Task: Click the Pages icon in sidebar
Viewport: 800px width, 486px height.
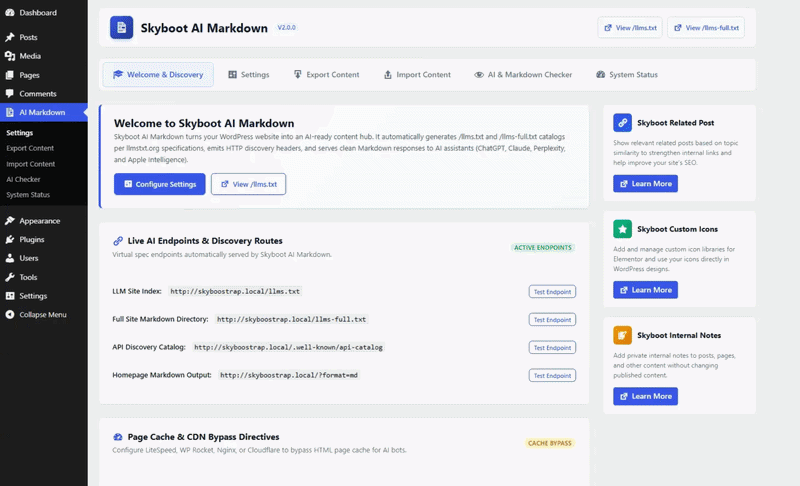Action: click(10, 75)
